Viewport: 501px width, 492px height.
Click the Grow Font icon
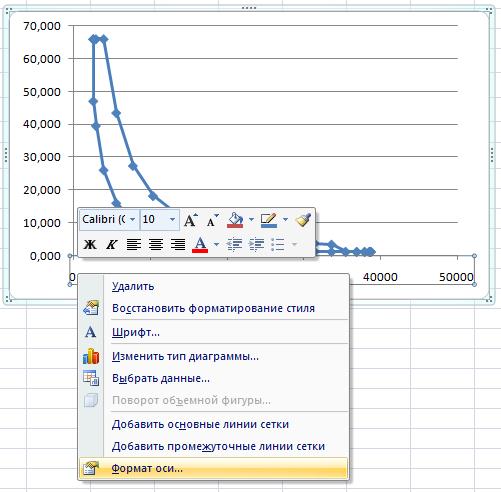coord(191,220)
